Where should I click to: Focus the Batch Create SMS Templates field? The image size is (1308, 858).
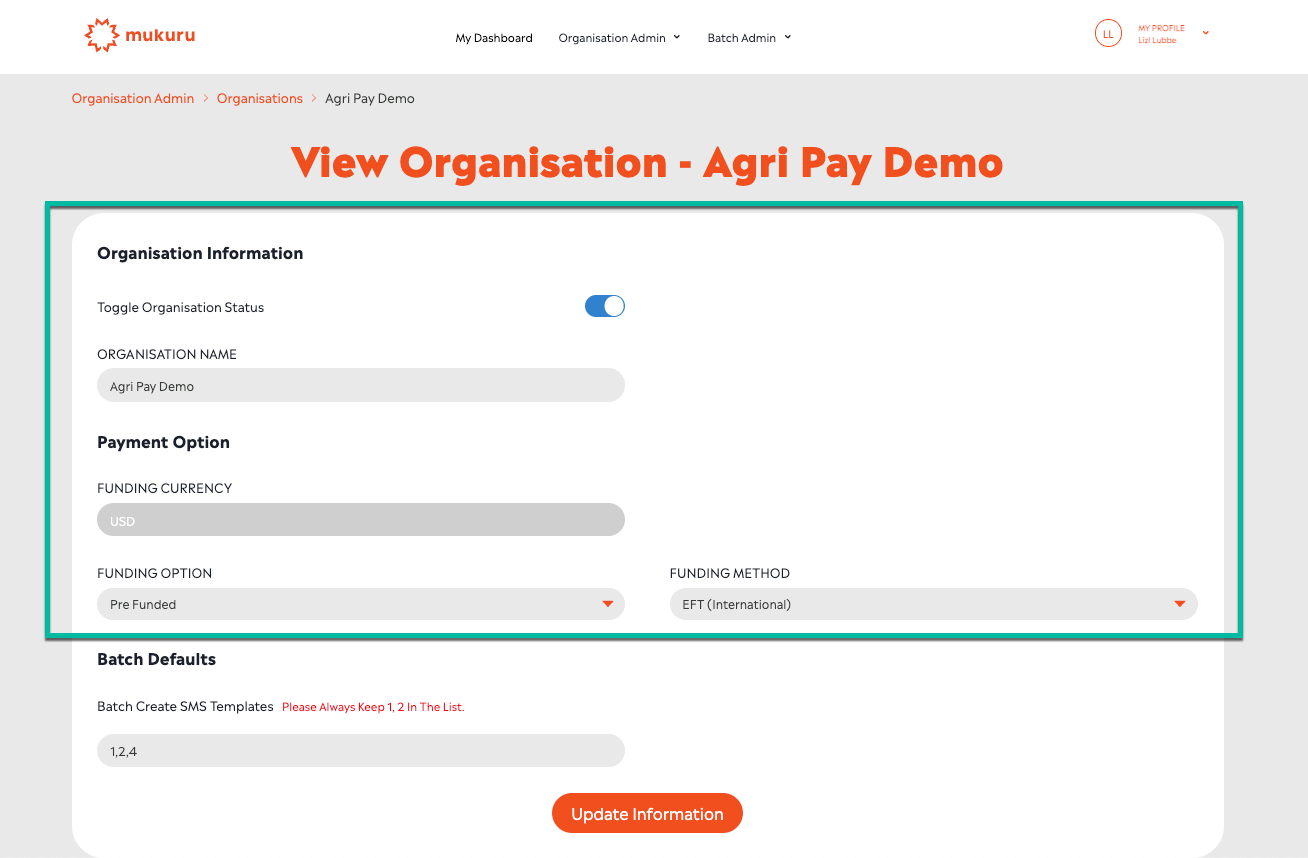pos(360,751)
